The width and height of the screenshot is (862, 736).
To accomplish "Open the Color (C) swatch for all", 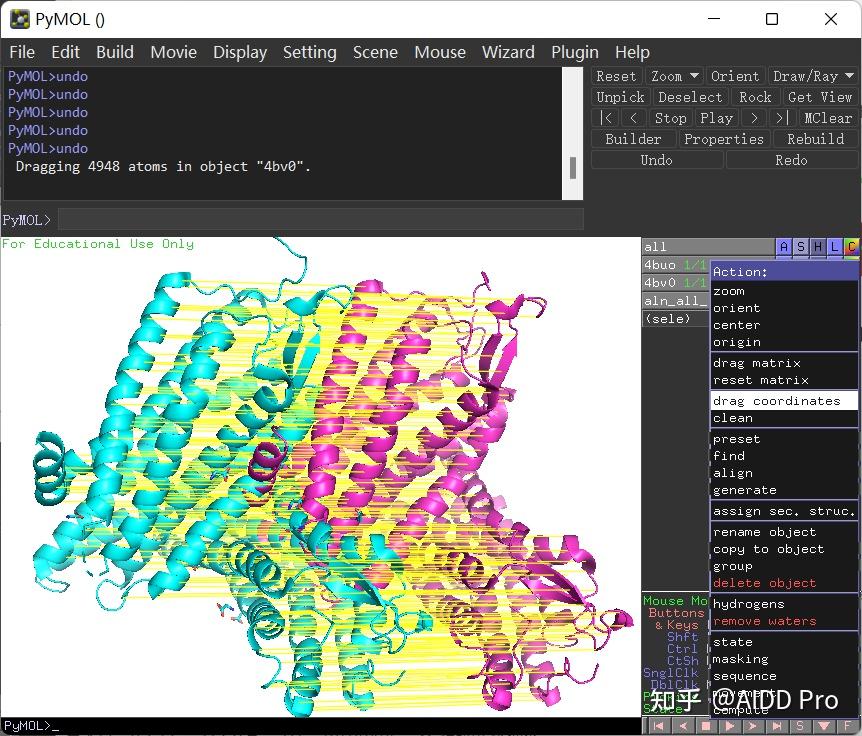I will coord(851,247).
